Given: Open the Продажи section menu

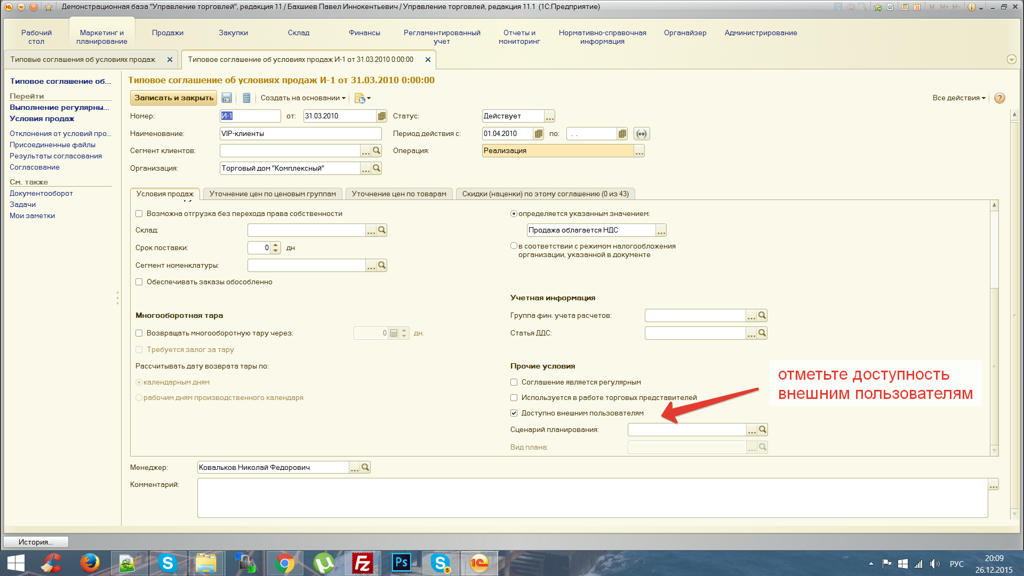Looking at the screenshot, I should [167, 33].
